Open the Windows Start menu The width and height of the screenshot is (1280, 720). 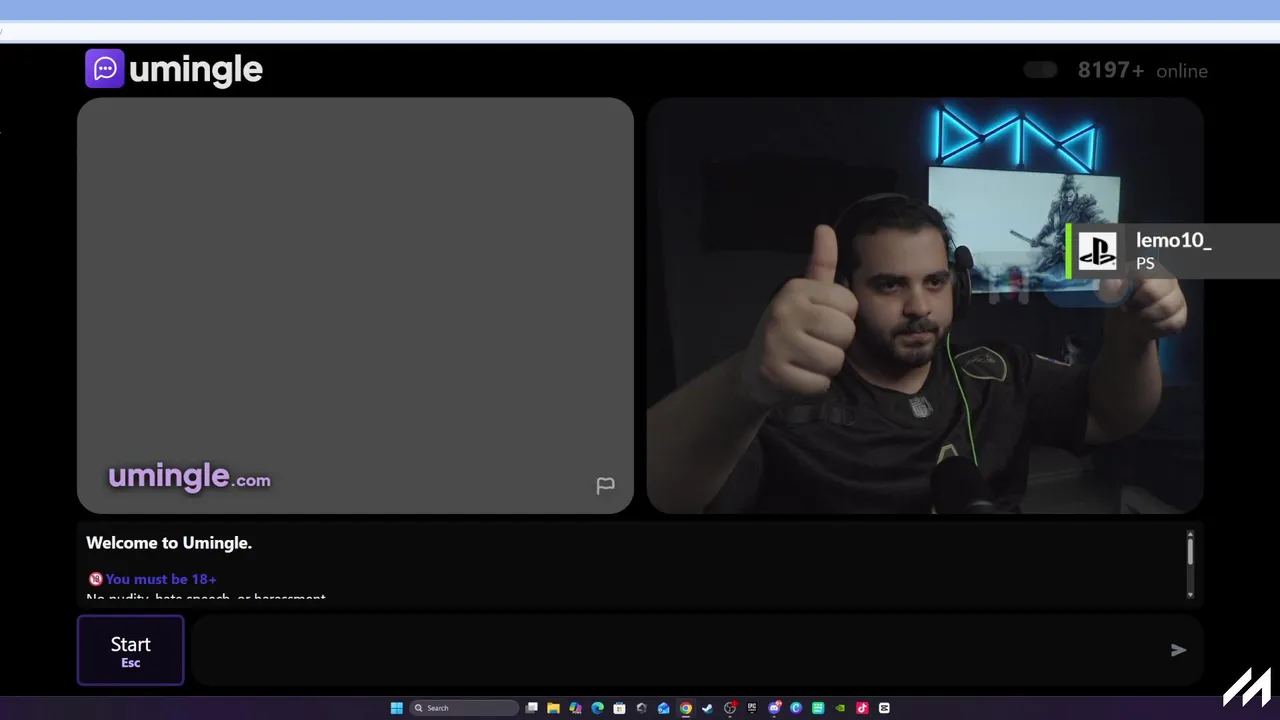point(397,708)
